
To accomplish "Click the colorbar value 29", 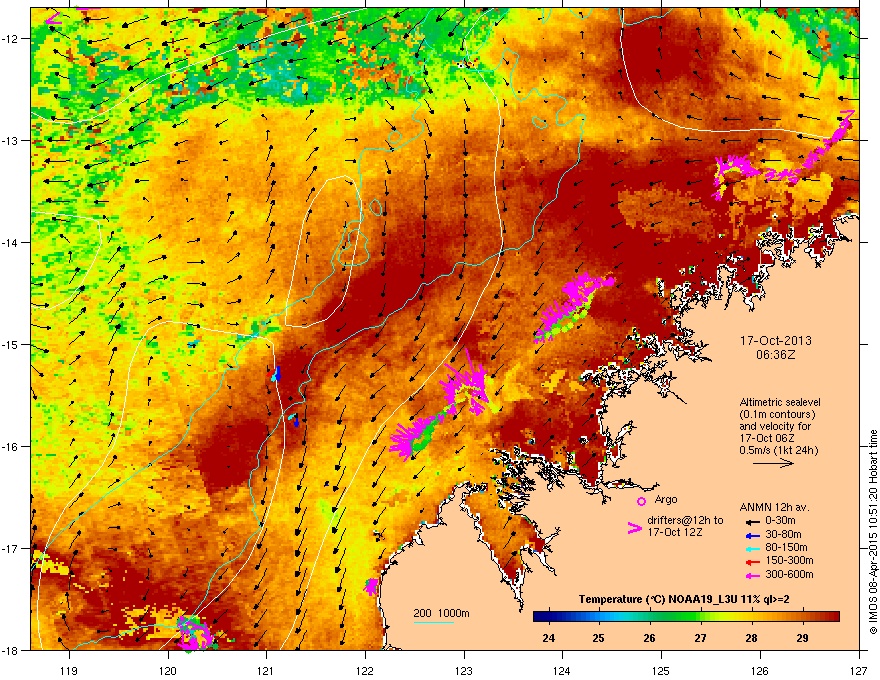I will click(x=802, y=638).
